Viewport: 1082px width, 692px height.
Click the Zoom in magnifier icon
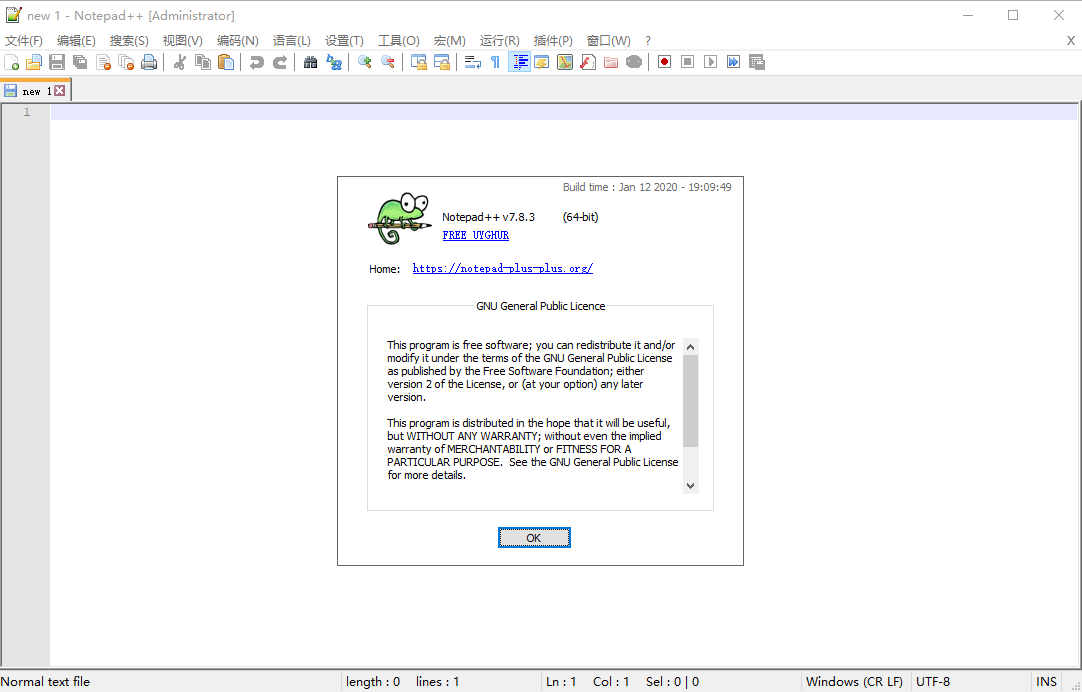(x=365, y=62)
